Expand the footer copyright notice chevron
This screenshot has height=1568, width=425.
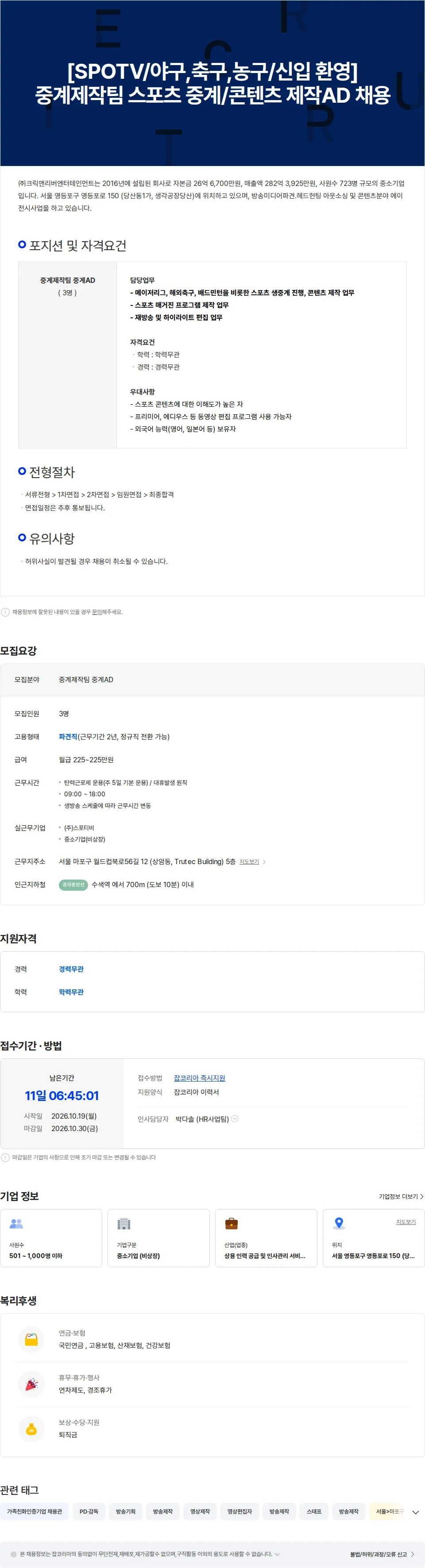pos(278,1554)
